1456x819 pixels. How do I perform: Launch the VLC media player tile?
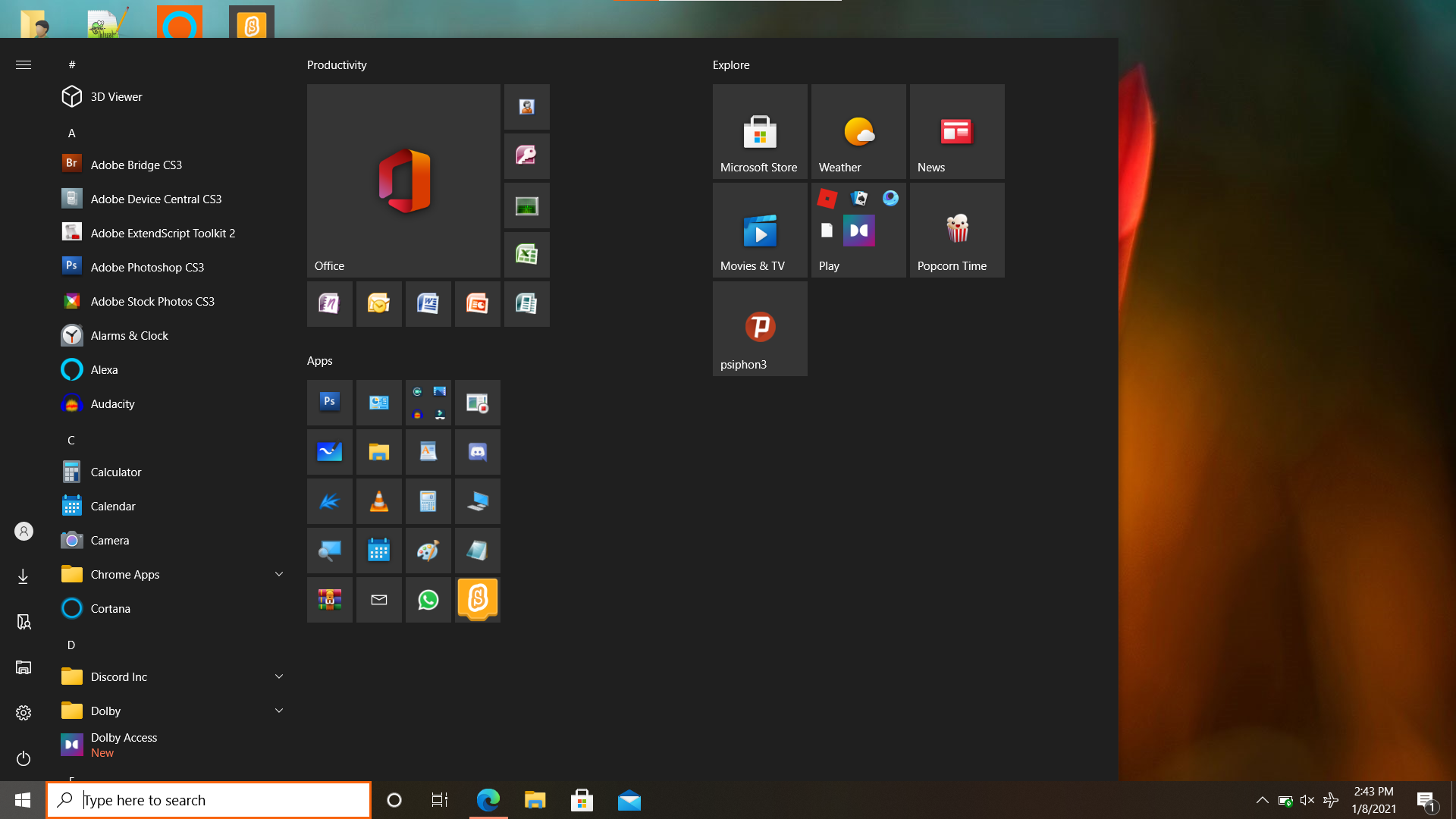coord(379,501)
